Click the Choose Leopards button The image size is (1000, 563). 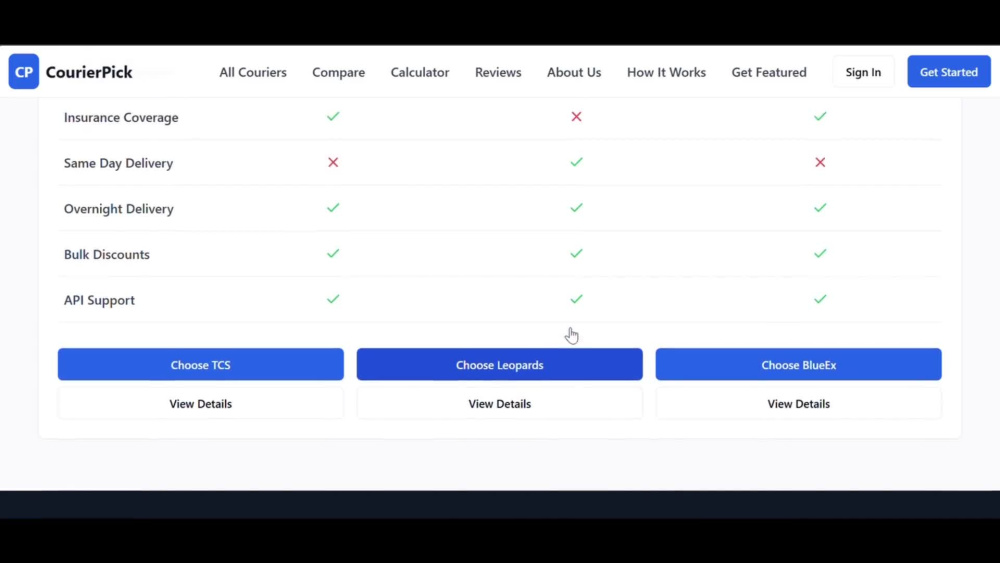point(499,365)
